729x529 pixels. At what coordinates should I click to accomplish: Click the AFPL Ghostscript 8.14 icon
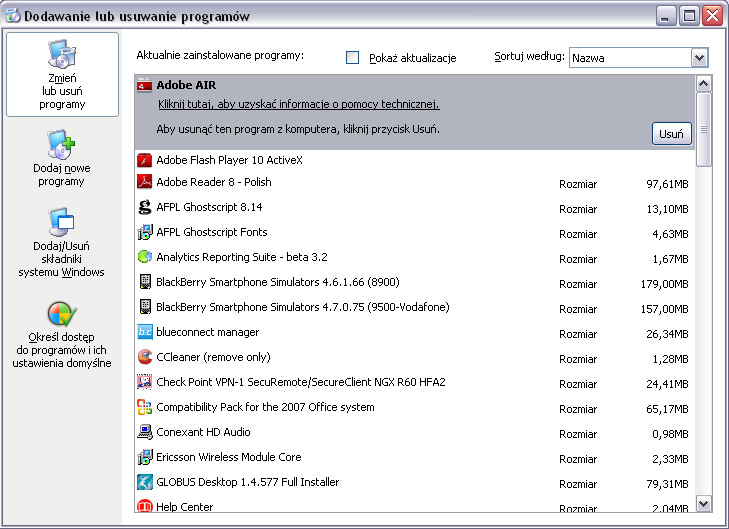coord(145,207)
